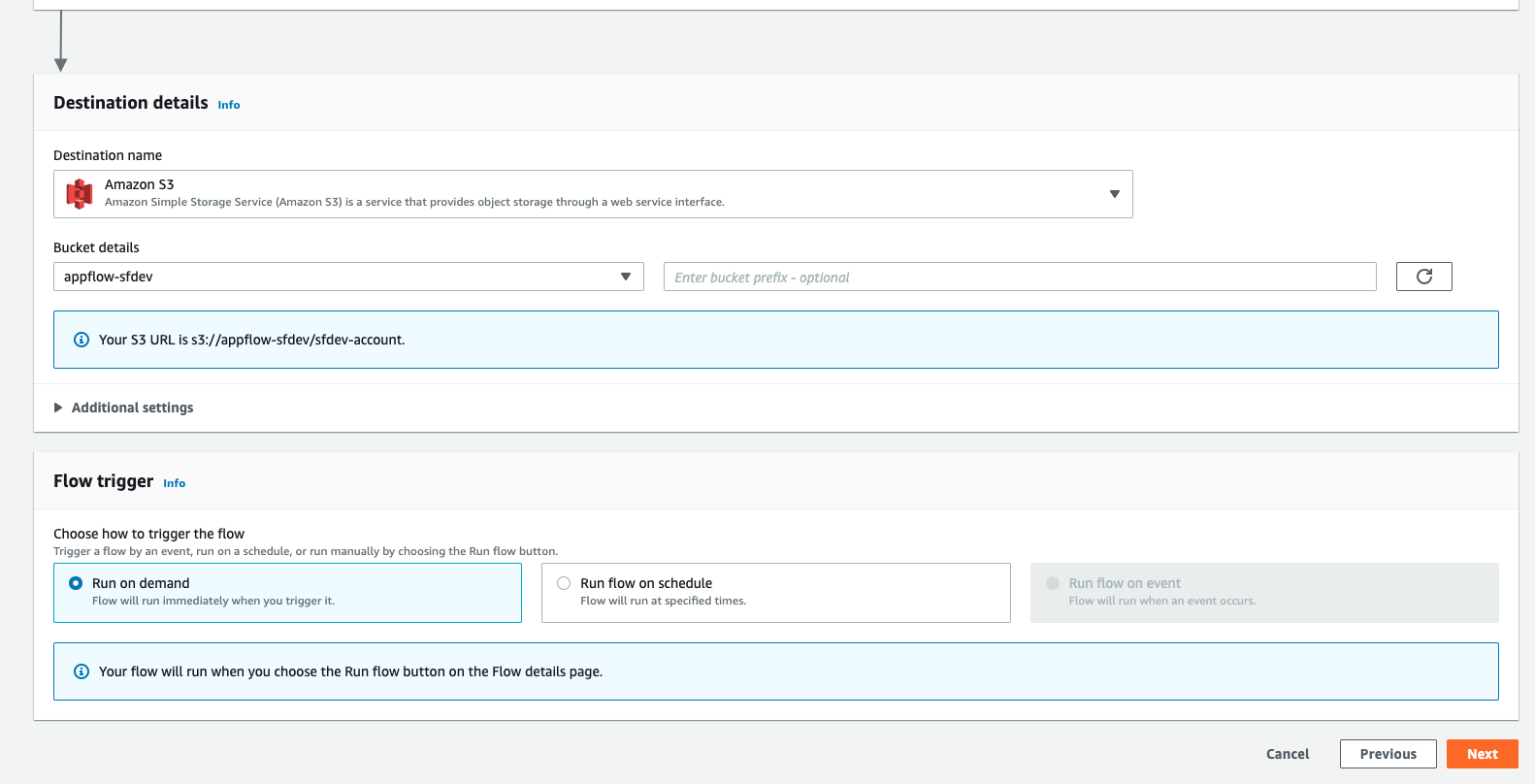Click the 'Flow trigger' heading
The image size is (1535, 784).
(x=103, y=481)
